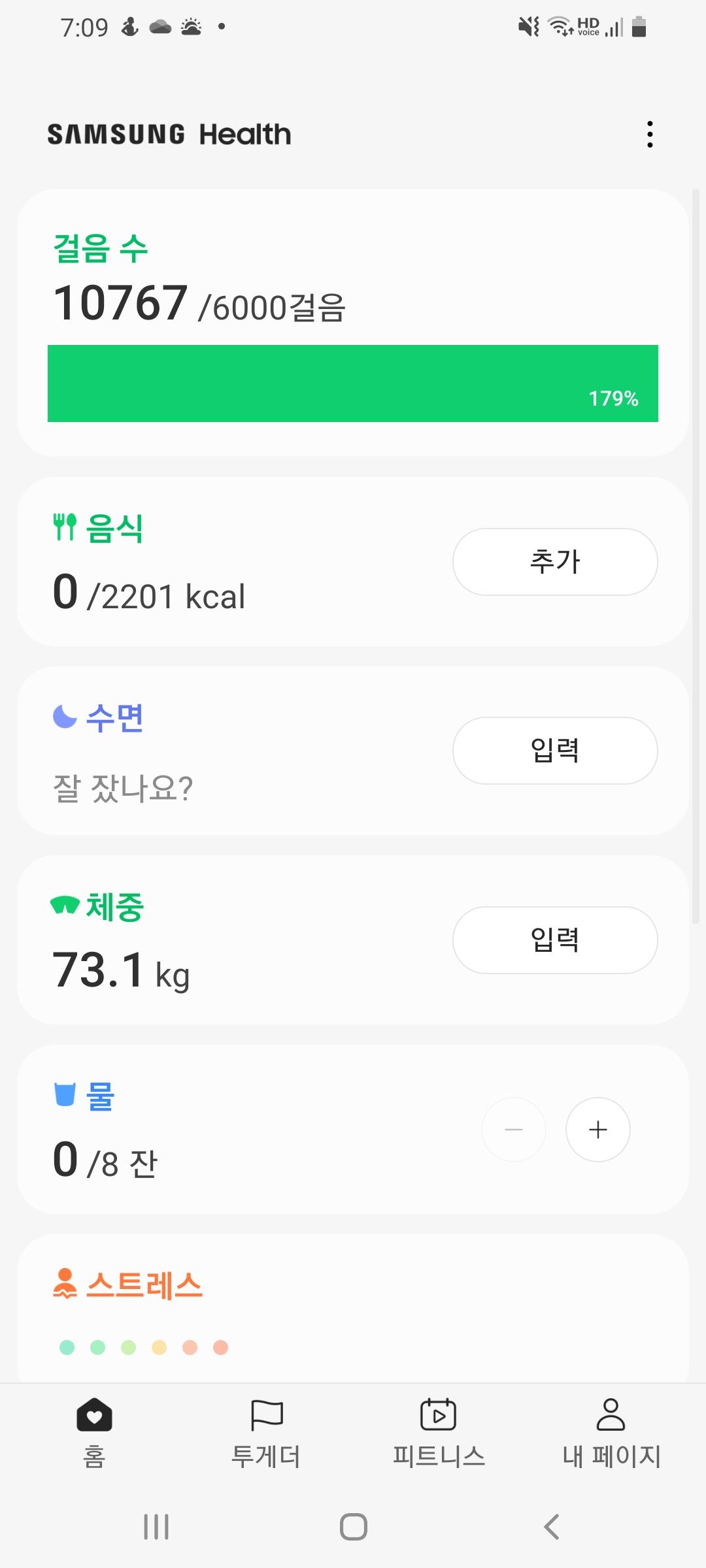Screen dimensions: 706x1568
Task: Open recent apps from navigation bar
Action: (156, 1527)
